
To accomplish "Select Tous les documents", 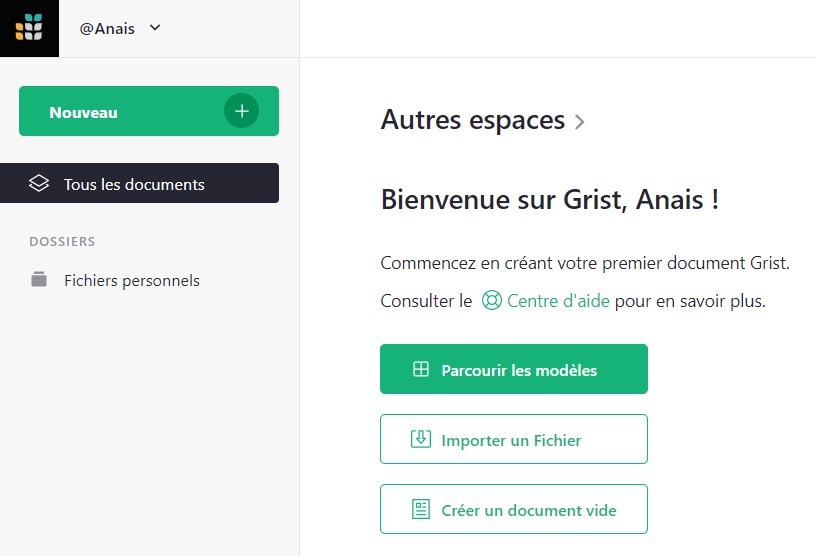I will (x=139, y=183).
